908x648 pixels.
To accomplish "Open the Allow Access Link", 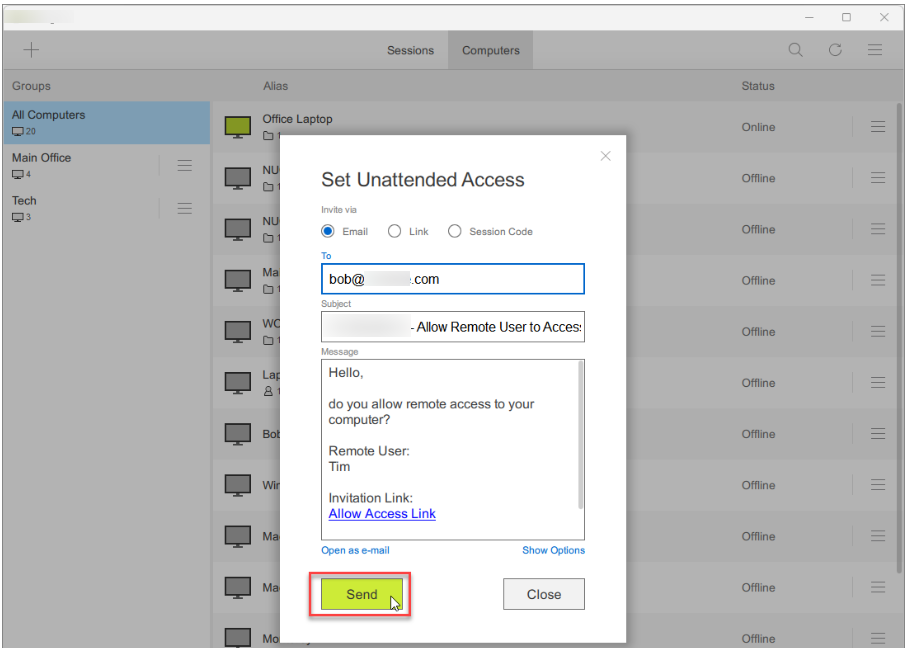I will pyautogui.click(x=382, y=513).
